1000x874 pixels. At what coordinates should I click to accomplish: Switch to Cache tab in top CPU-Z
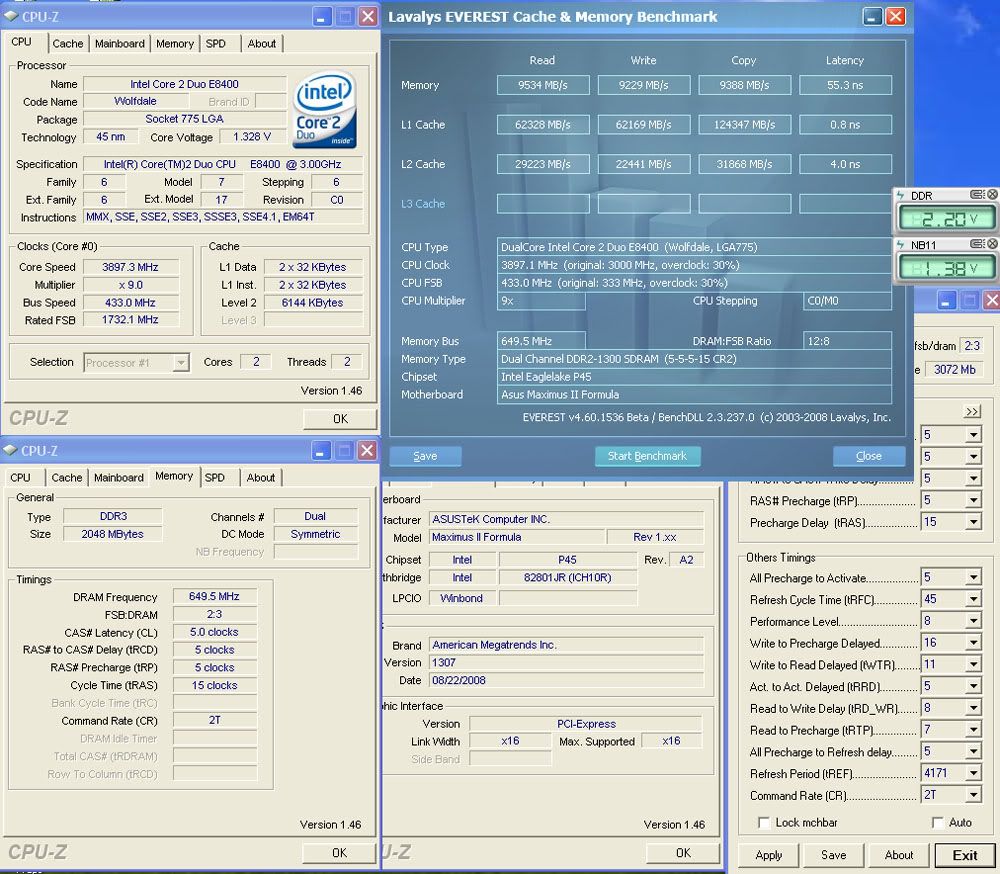click(x=68, y=43)
